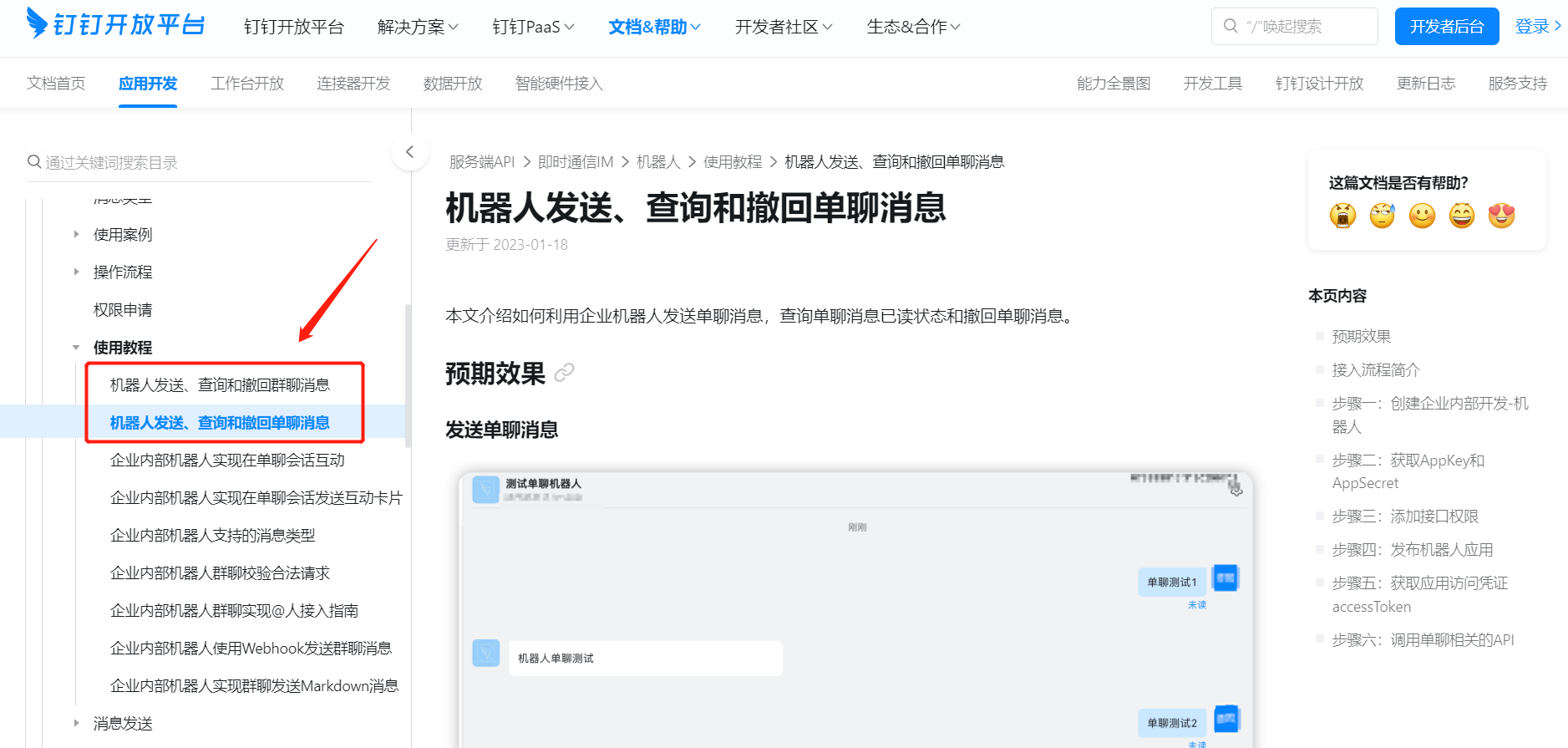This screenshot has height=748, width=1568.
Task: Rate document with the sweating emoji
Action: pyautogui.click(x=1383, y=216)
